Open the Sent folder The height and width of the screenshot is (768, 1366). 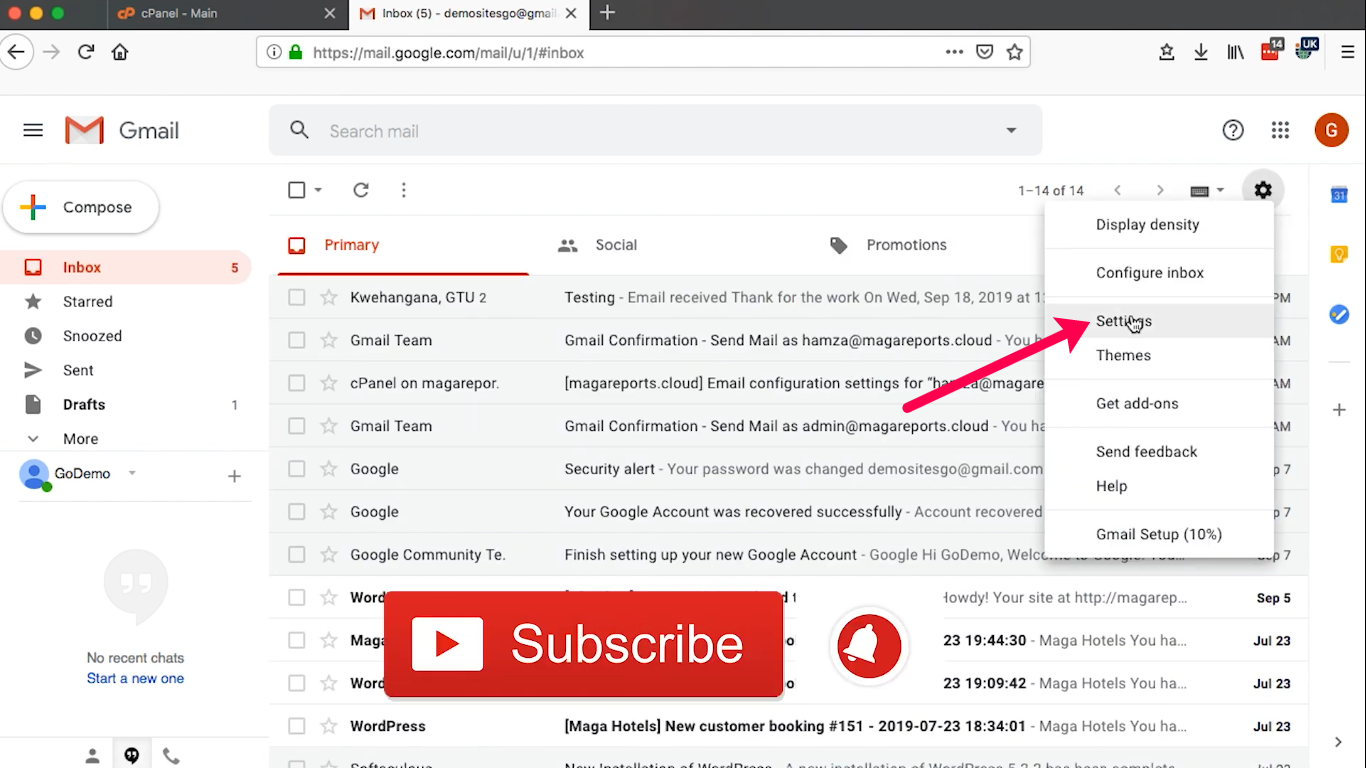78,370
